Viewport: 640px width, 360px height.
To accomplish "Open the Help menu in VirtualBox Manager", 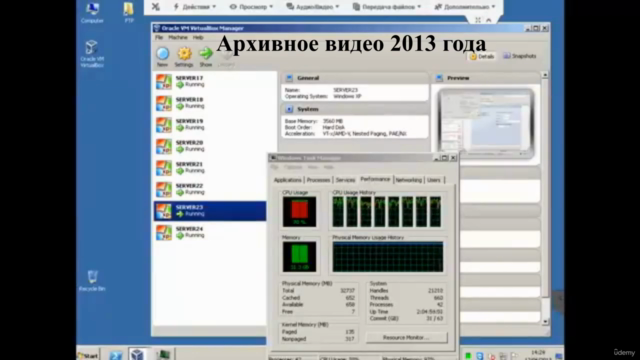I will [198, 38].
